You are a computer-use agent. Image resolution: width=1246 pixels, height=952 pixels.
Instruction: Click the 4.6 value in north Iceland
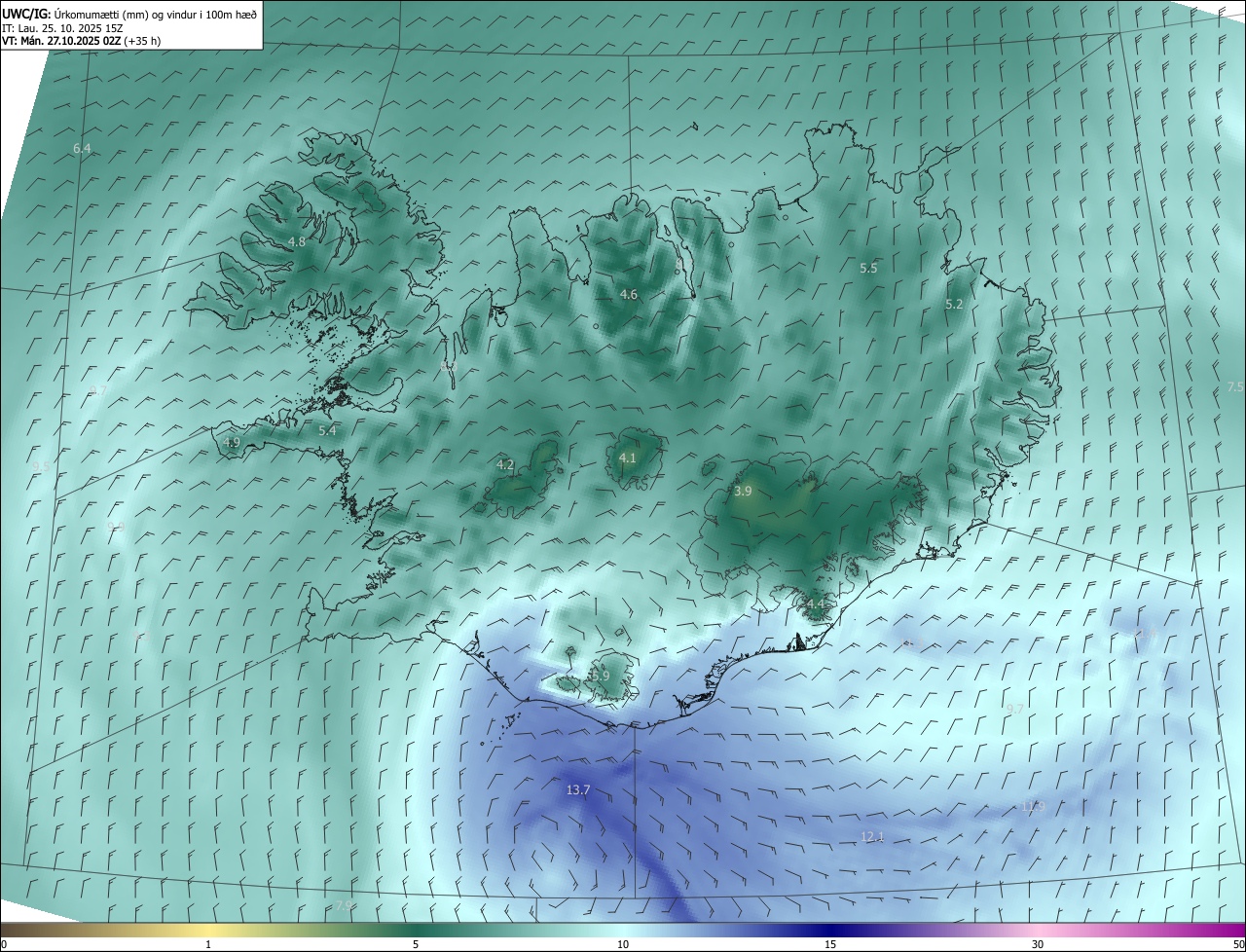(629, 295)
